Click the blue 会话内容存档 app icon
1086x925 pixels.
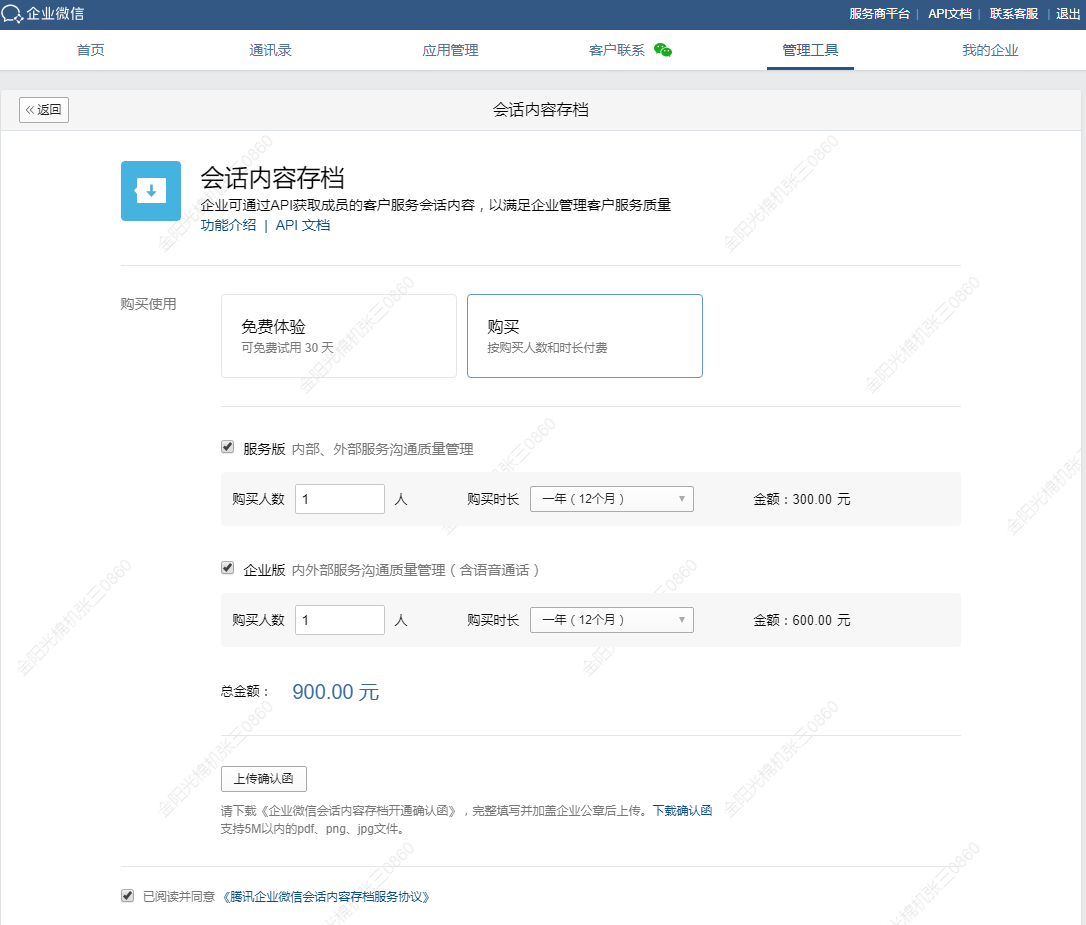tap(151, 191)
